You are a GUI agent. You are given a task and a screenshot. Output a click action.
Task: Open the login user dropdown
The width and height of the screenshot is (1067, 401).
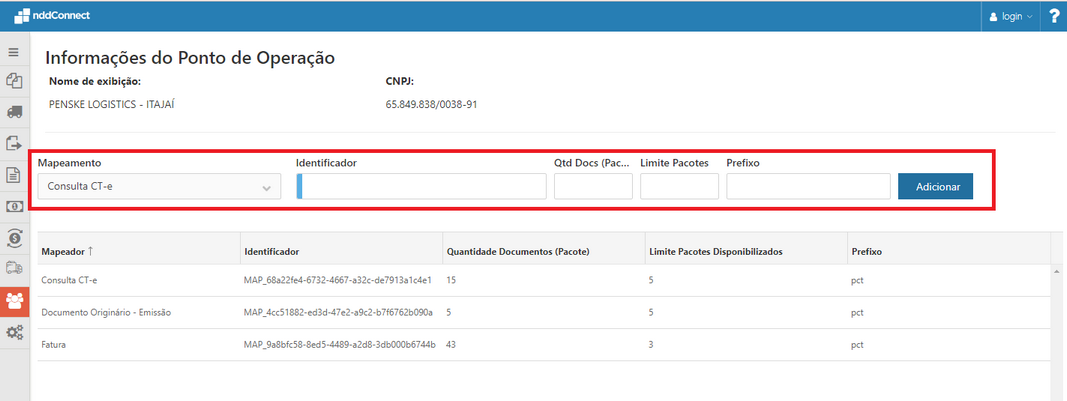tap(1011, 16)
